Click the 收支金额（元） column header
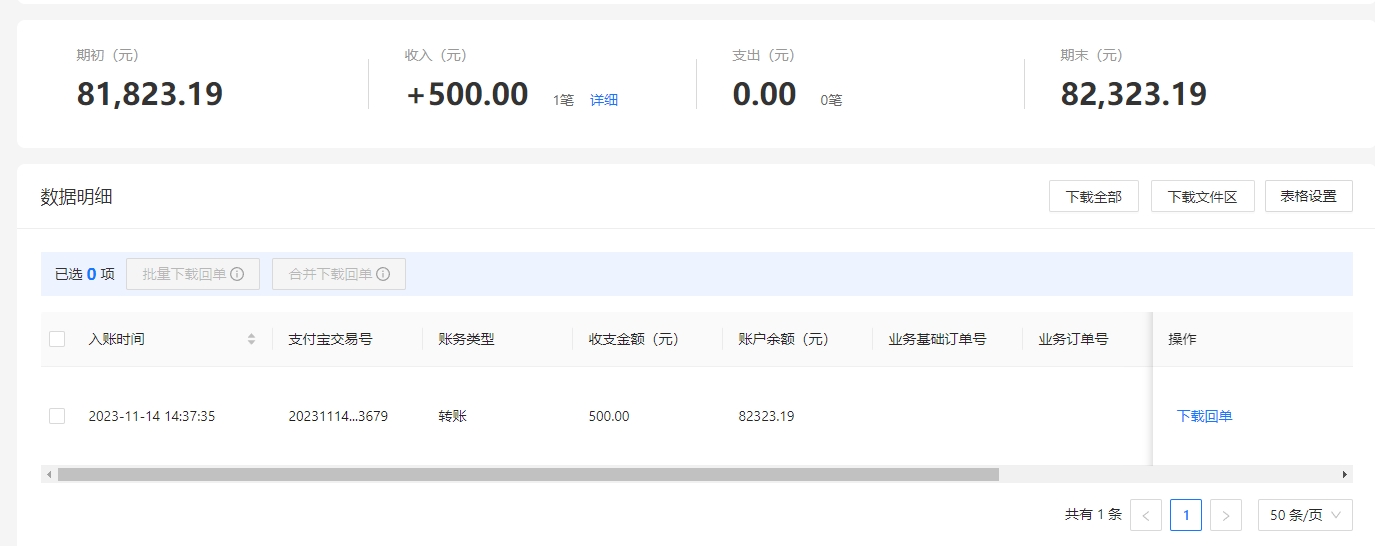 [x=634, y=339]
